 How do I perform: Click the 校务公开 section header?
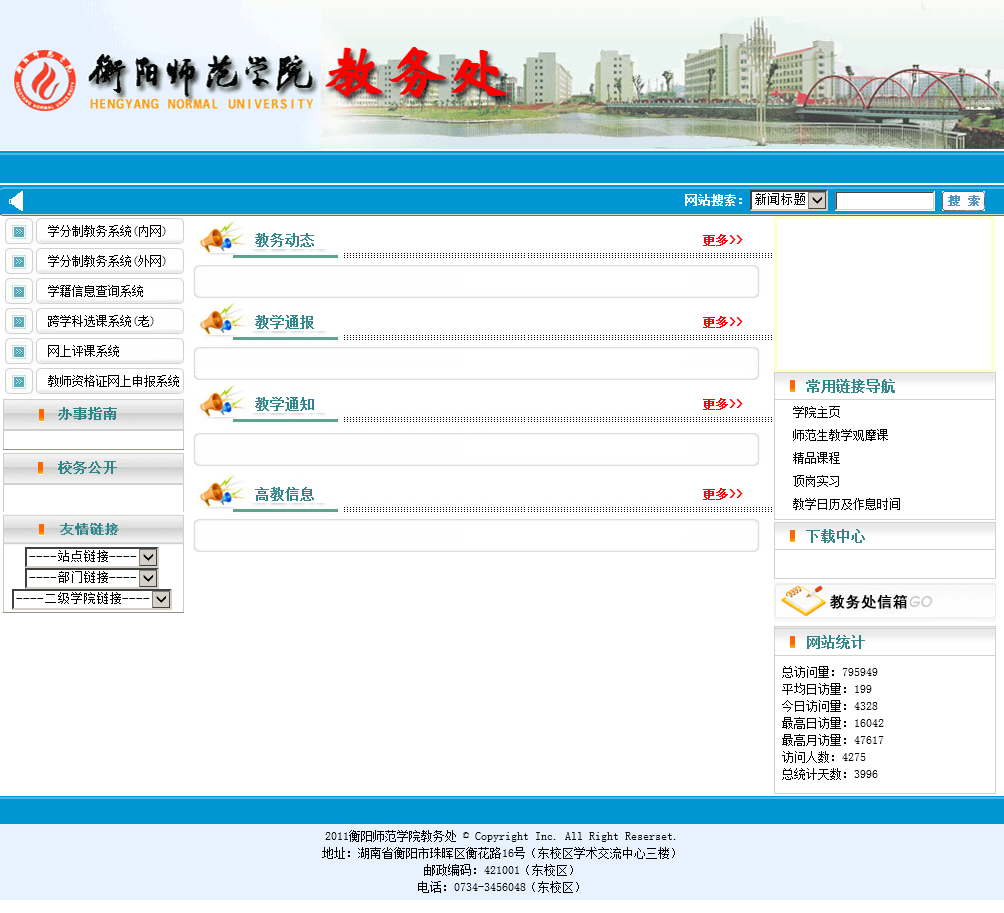[x=93, y=468]
